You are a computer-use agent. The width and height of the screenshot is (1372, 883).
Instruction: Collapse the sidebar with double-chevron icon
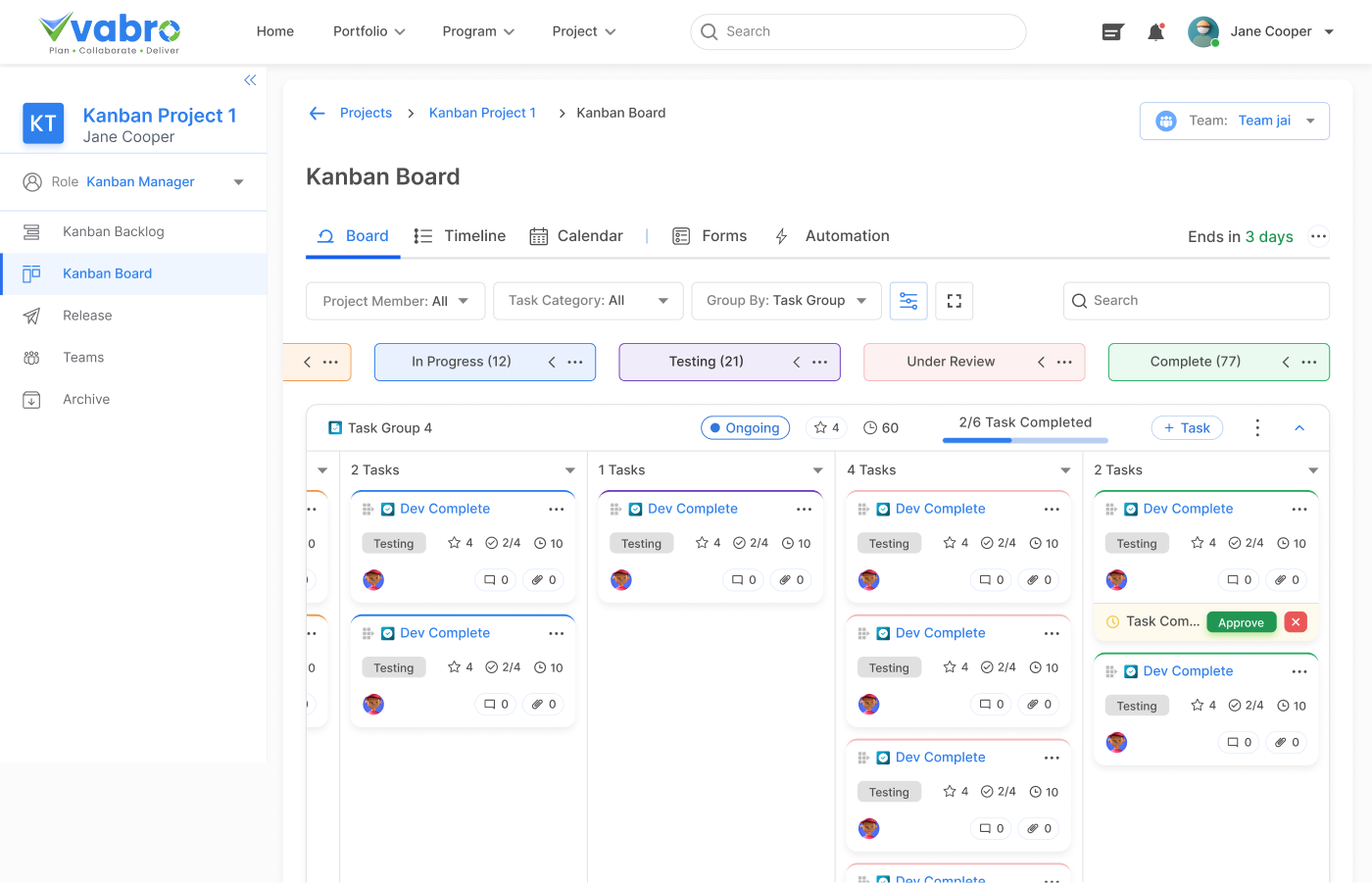click(250, 80)
